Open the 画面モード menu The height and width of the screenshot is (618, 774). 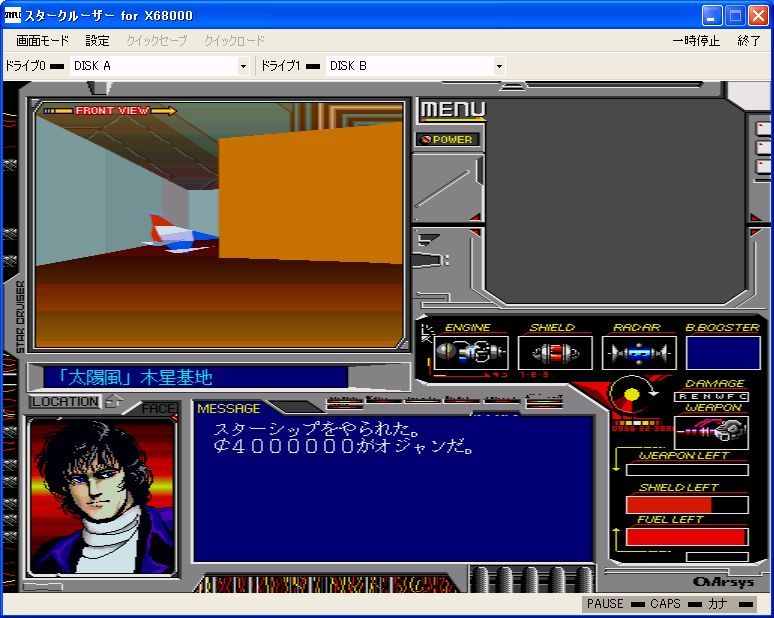pyautogui.click(x=42, y=40)
